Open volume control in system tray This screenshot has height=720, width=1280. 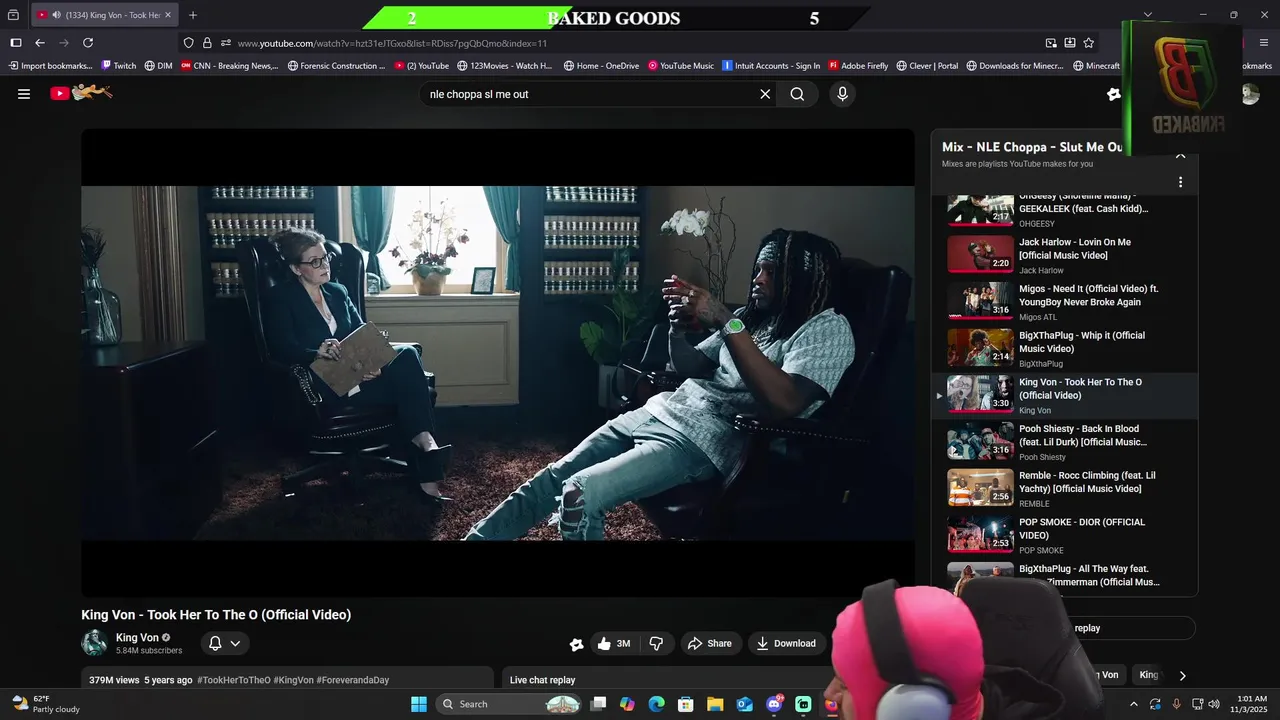(x=1214, y=704)
